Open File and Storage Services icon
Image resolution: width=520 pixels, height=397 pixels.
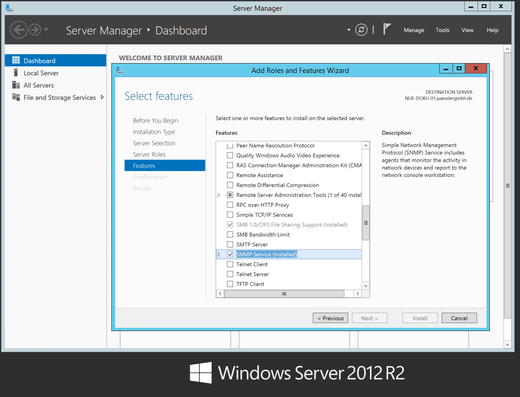click(x=16, y=97)
